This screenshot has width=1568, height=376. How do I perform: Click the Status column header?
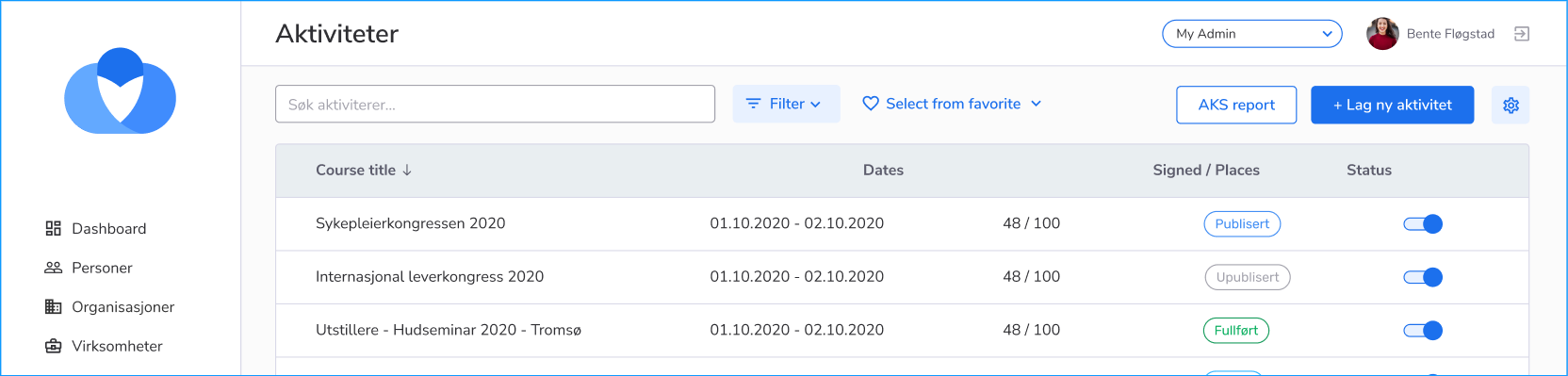coord(1368,170)
